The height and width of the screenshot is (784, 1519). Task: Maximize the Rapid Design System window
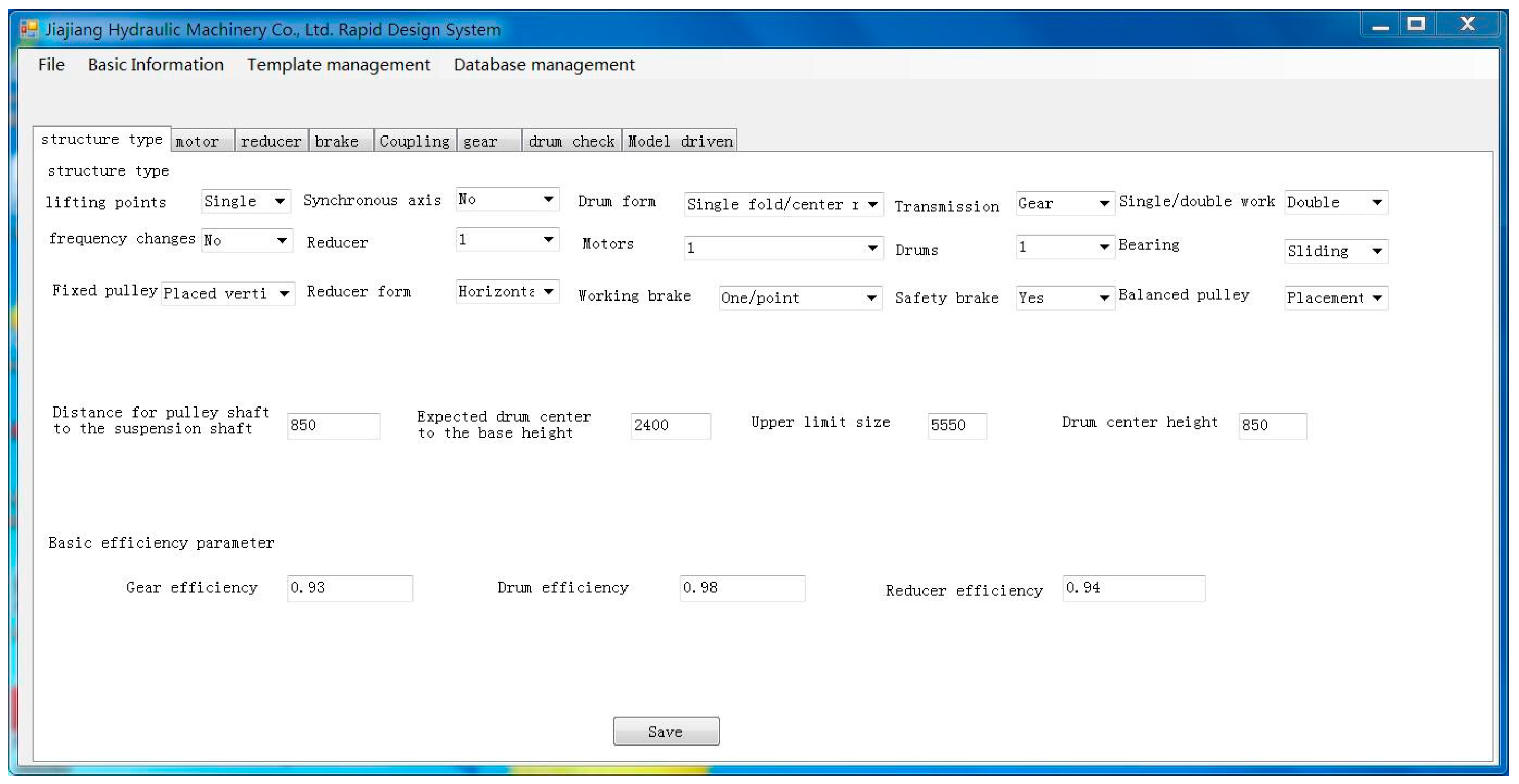tap(1416, 25)
